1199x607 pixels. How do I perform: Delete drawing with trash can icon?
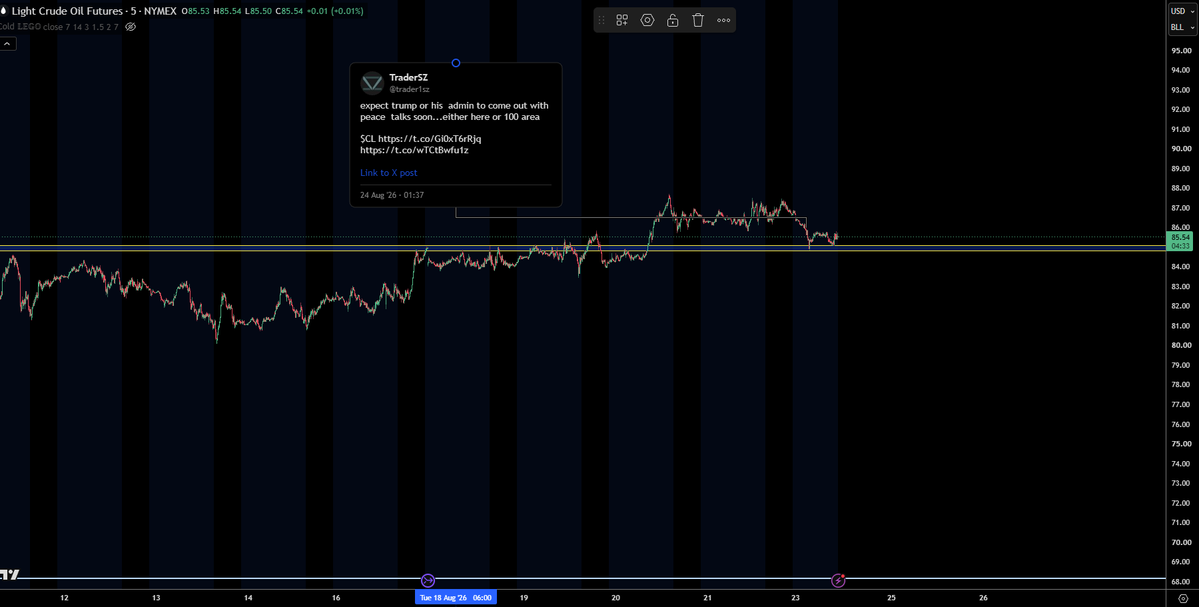[x=698, y=21]
